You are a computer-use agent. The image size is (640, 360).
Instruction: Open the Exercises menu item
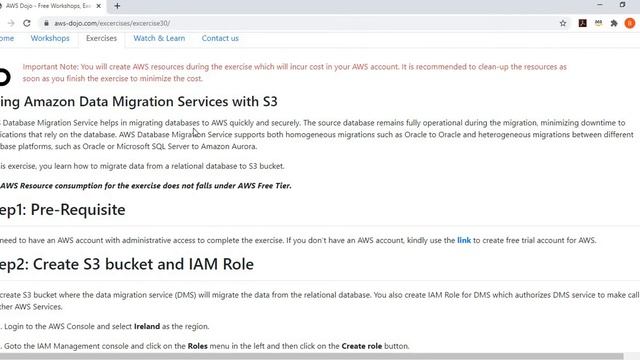pos(101,38)
